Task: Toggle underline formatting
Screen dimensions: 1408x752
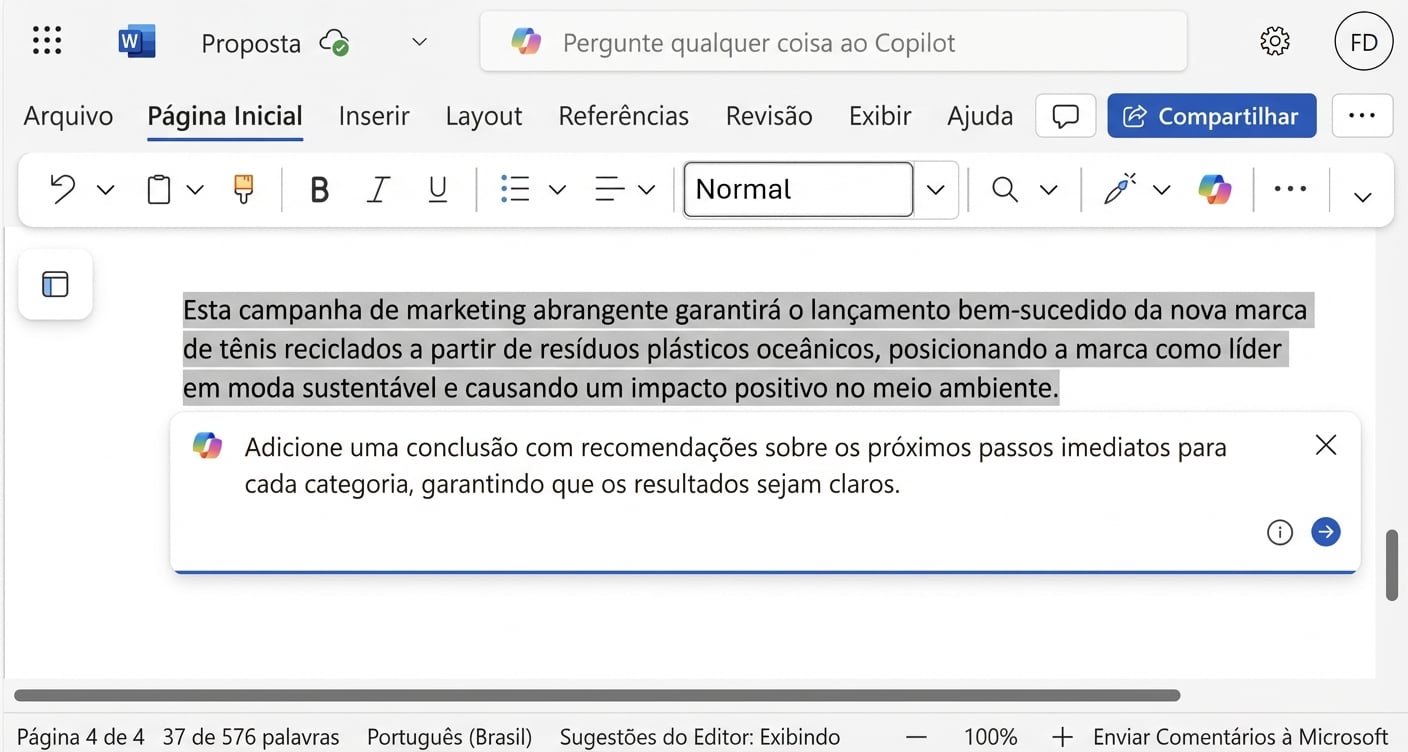Action: point(437,189)
